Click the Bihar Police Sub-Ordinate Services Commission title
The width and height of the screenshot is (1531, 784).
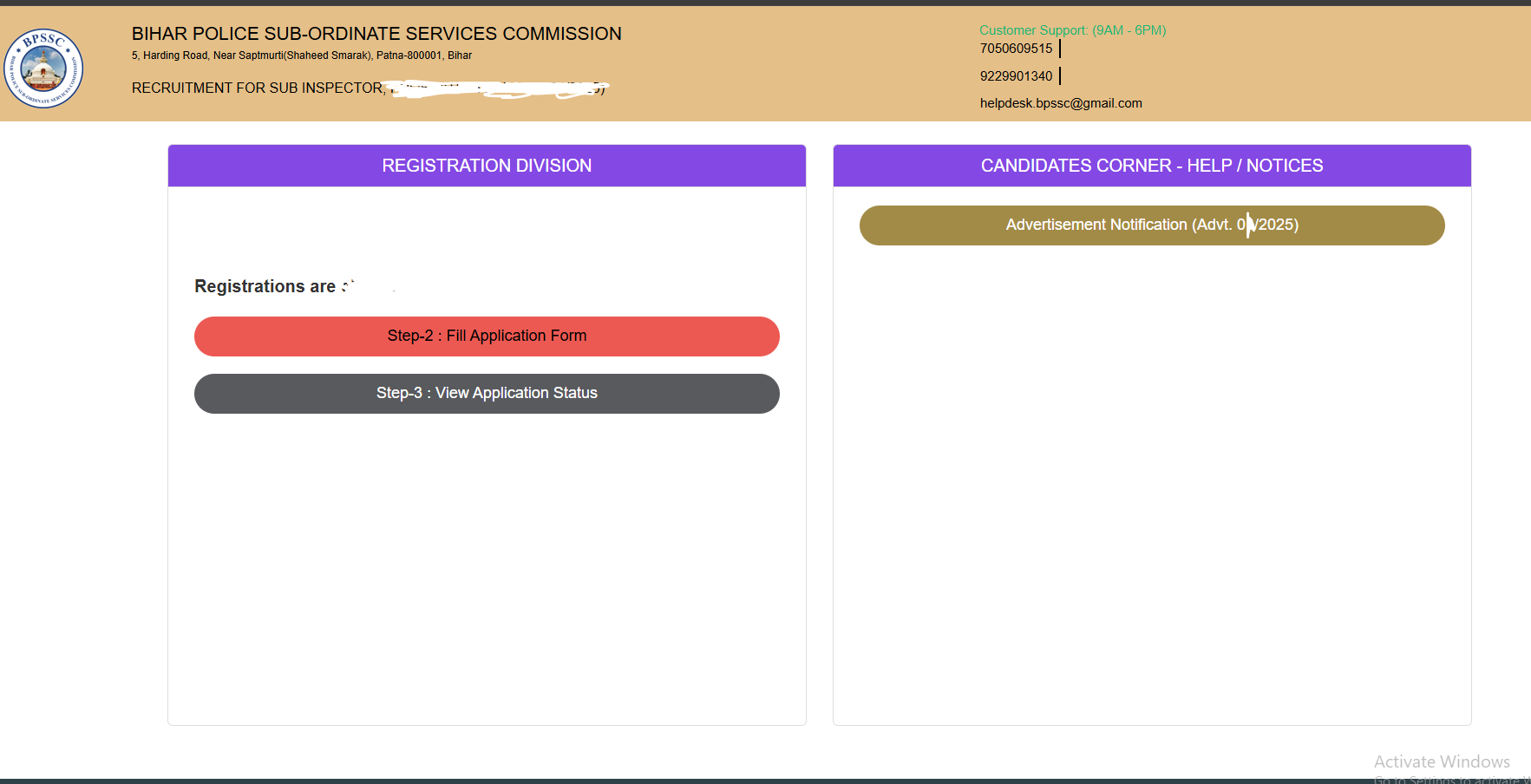pyautogui.click(x=376, y=34)
